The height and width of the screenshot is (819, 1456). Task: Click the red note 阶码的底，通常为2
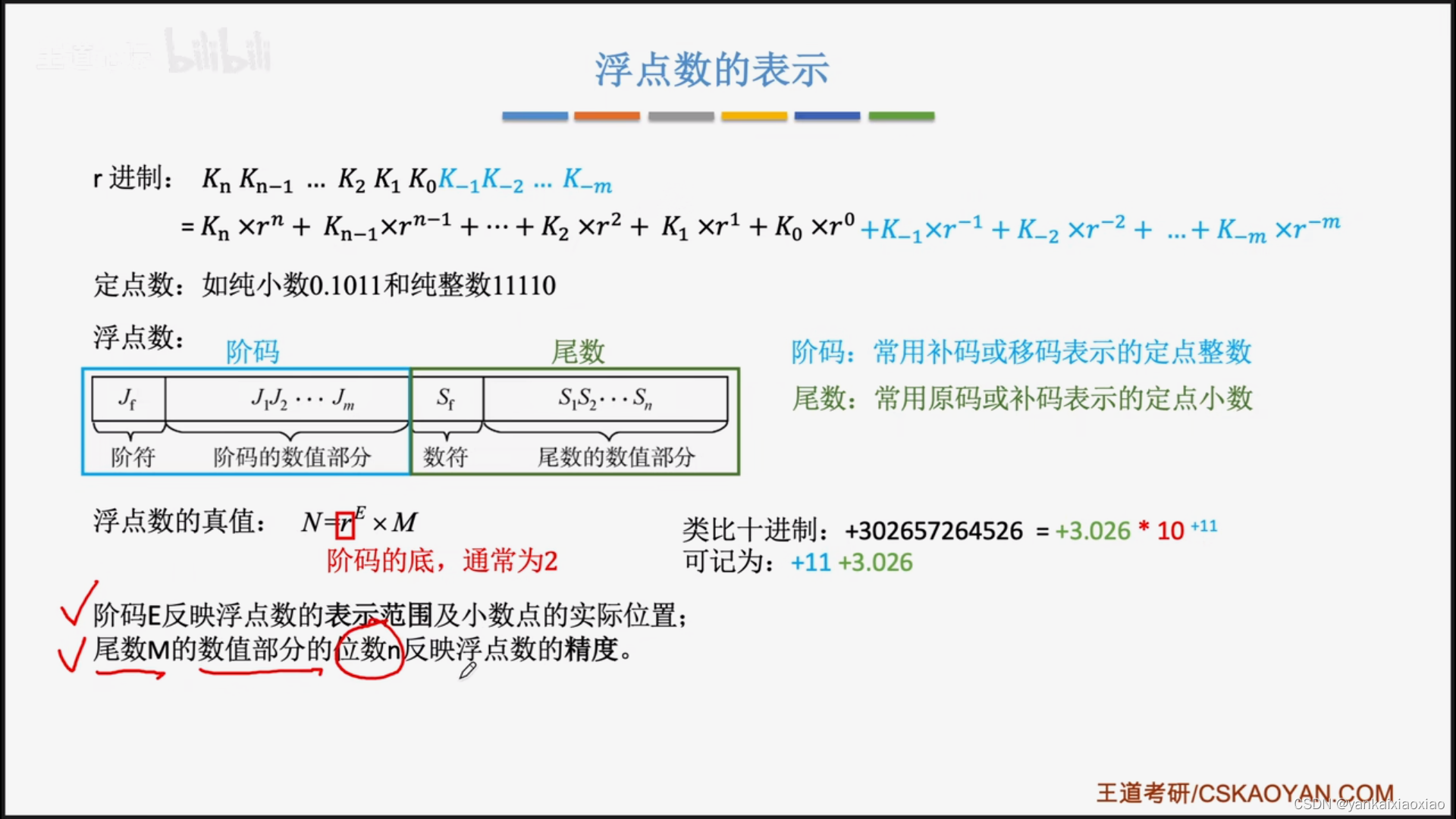point(442,561)
